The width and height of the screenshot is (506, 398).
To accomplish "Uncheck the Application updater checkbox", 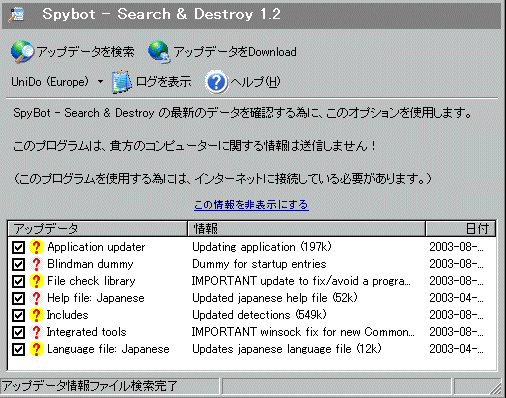I will (18, 247).
